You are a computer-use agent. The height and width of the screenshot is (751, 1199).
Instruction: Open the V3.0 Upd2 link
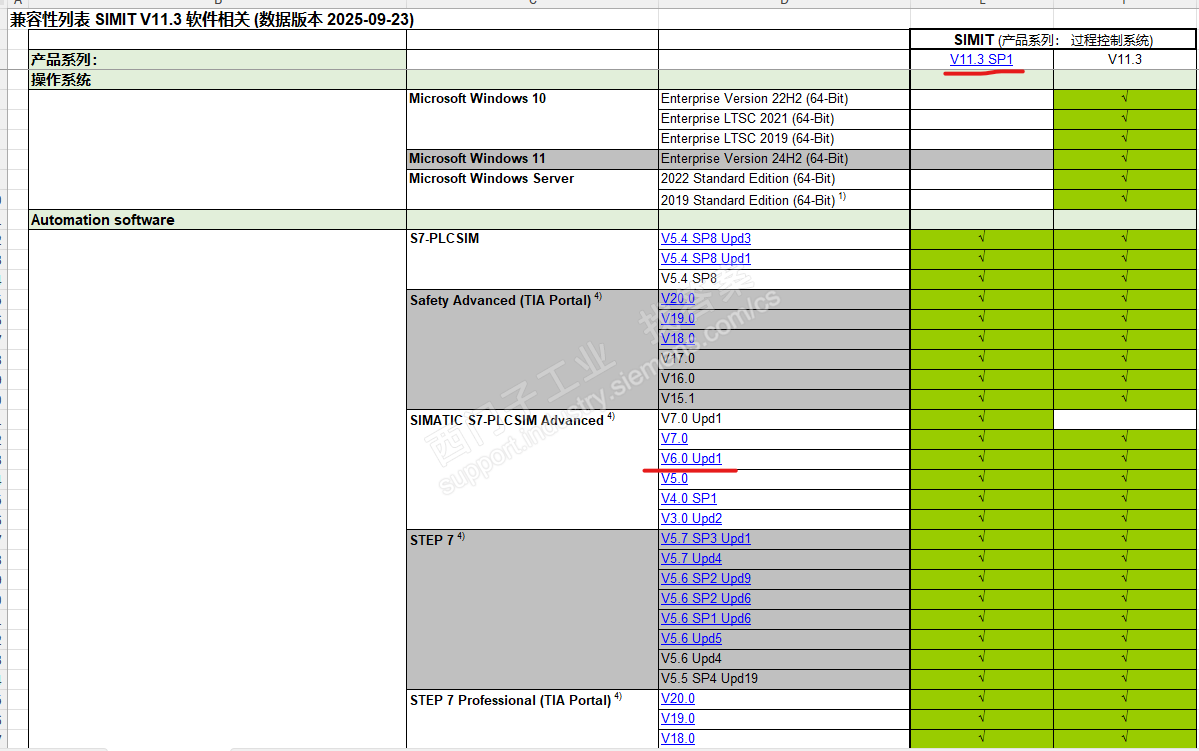pos(691,518)
